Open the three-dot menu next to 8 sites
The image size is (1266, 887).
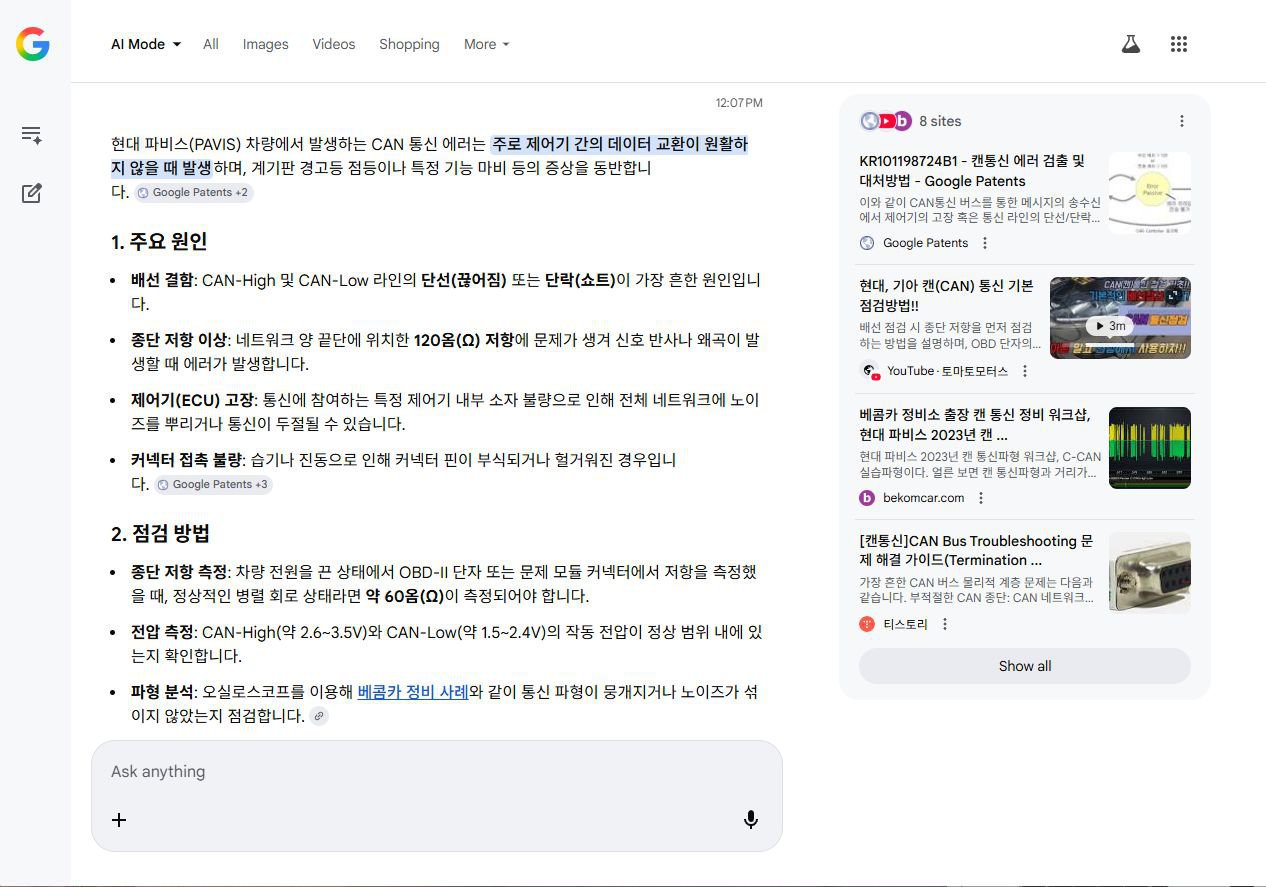pos(1182,121)
